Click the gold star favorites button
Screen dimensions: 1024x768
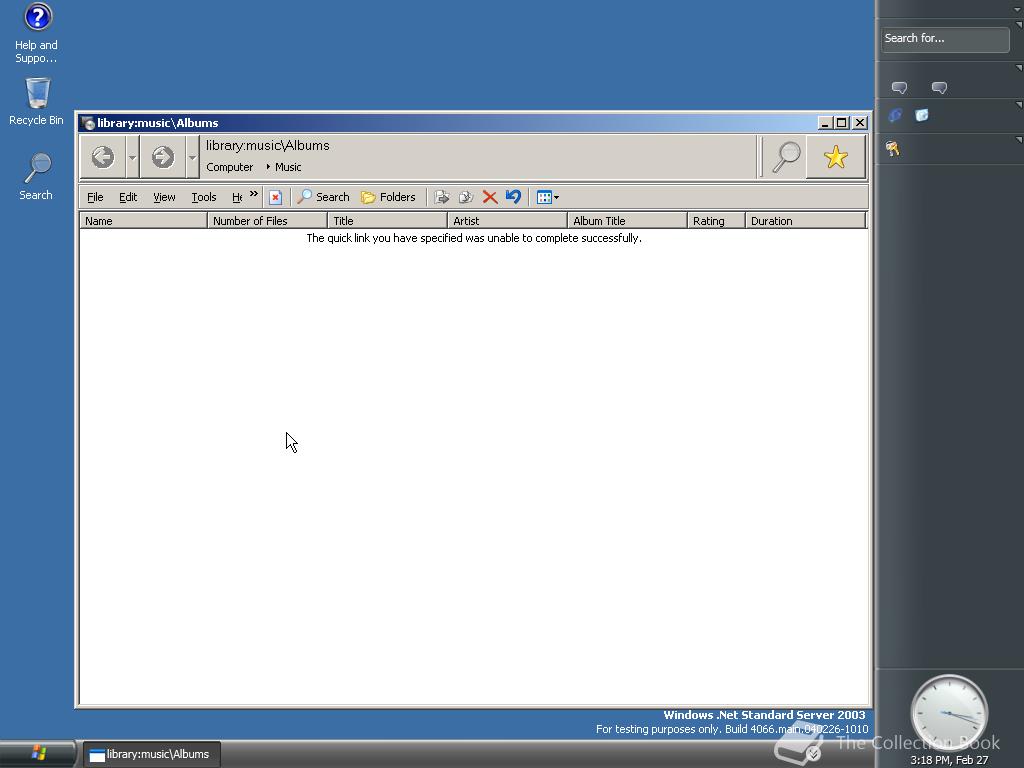coord(836,157)
